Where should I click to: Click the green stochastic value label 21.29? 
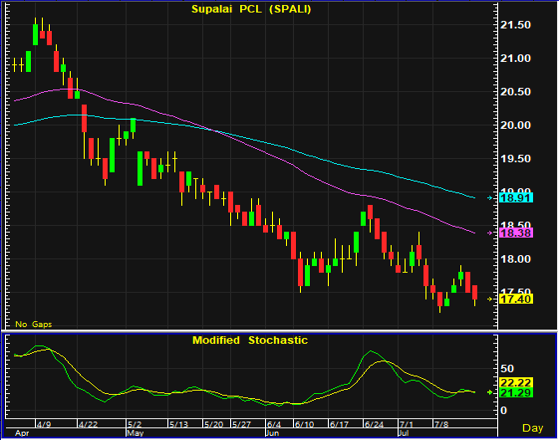(516, 393)
